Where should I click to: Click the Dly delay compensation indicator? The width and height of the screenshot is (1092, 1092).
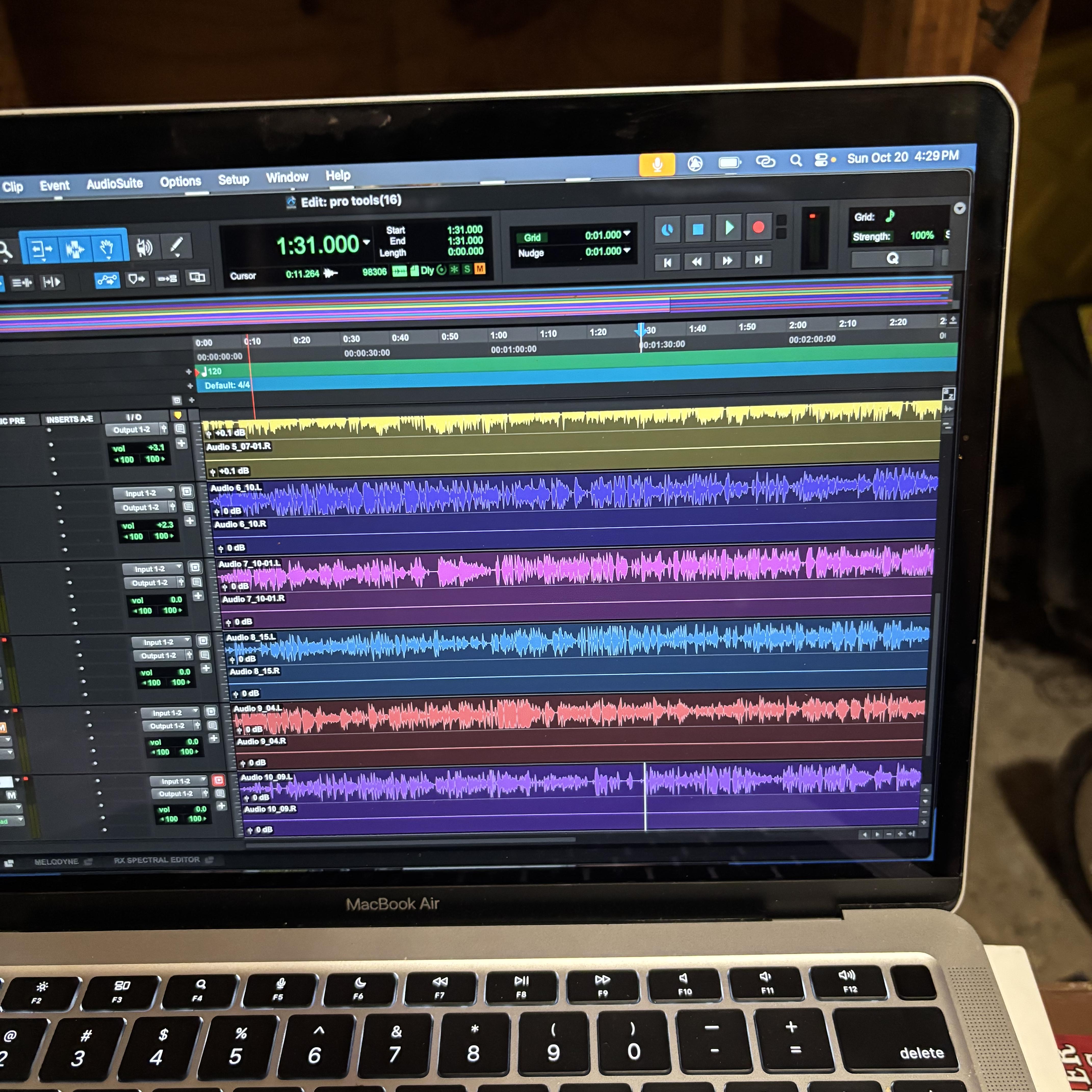click(427, 270)
